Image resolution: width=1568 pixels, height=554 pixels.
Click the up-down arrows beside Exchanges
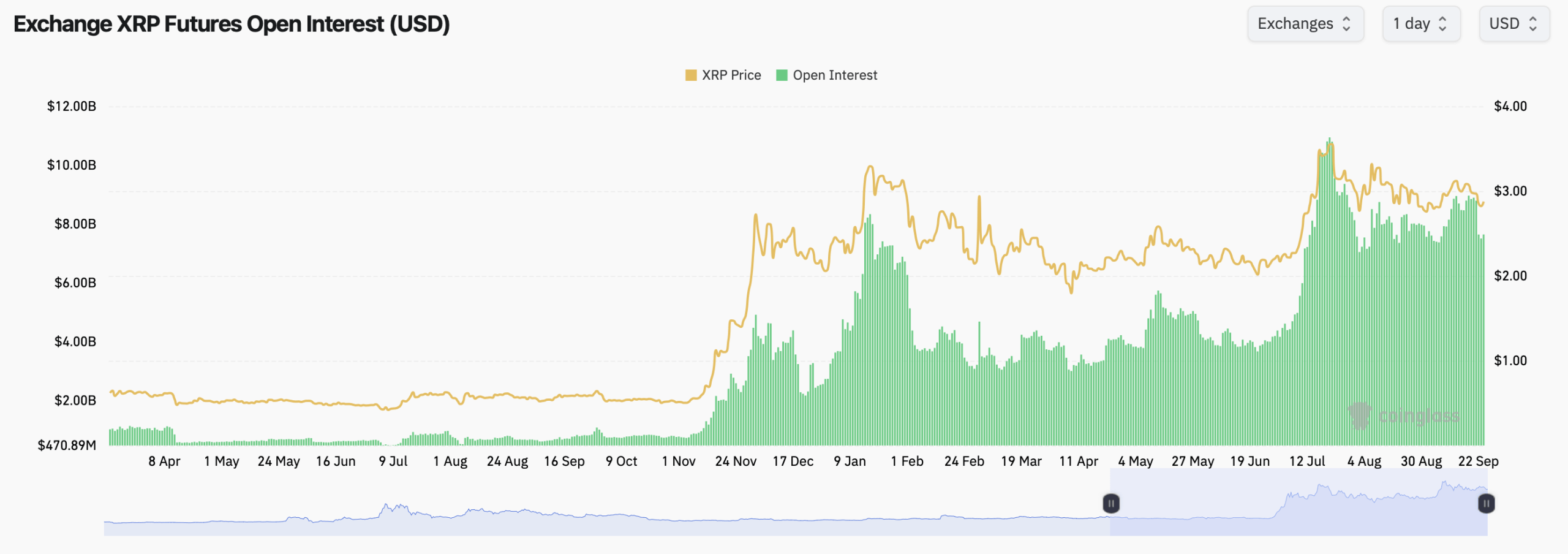pos(1346,24)
